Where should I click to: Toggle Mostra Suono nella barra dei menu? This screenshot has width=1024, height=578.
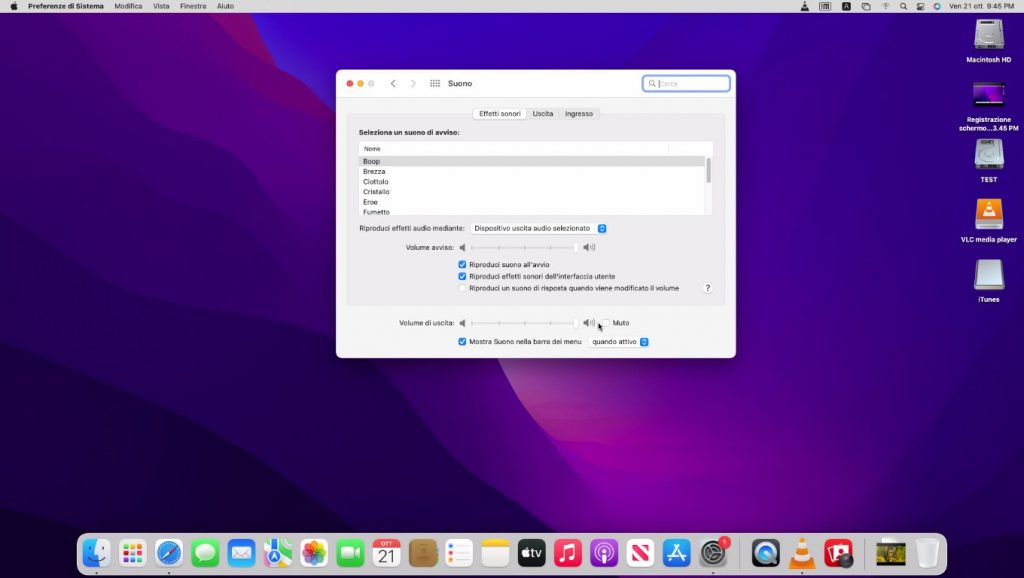tap(462, 341)
